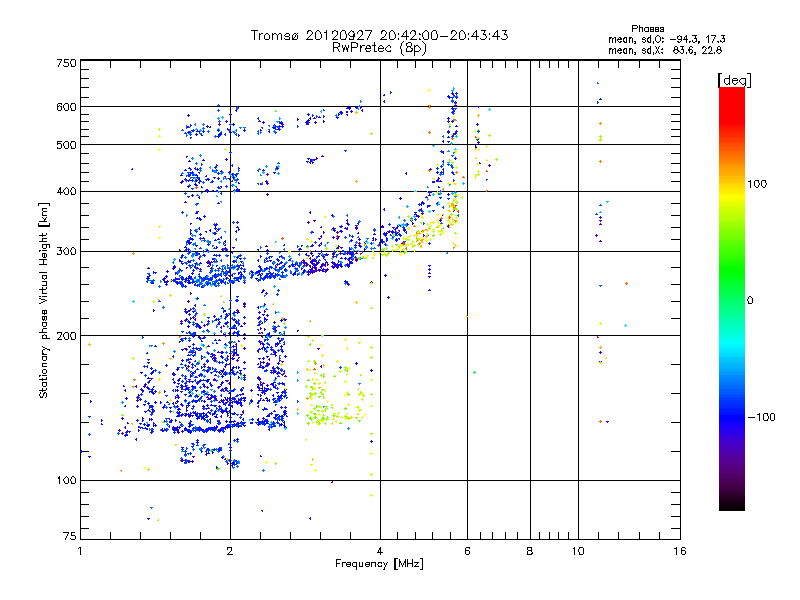This screenshot has width=800, height=600.
Task: Click the colorbar at the 0 mark
Action: click(x=732, y=301)
